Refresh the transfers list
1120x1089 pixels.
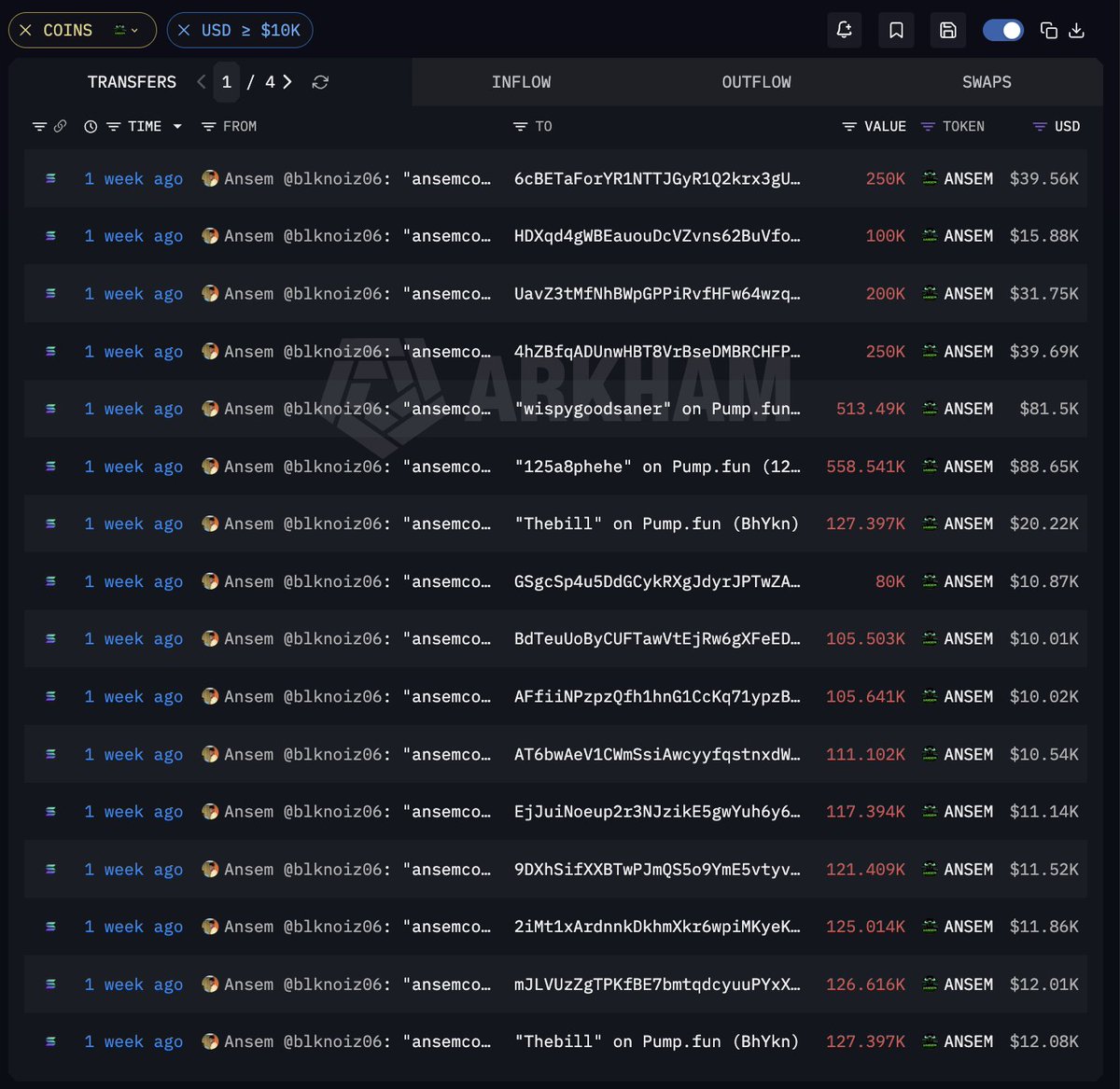click(320, 82)
